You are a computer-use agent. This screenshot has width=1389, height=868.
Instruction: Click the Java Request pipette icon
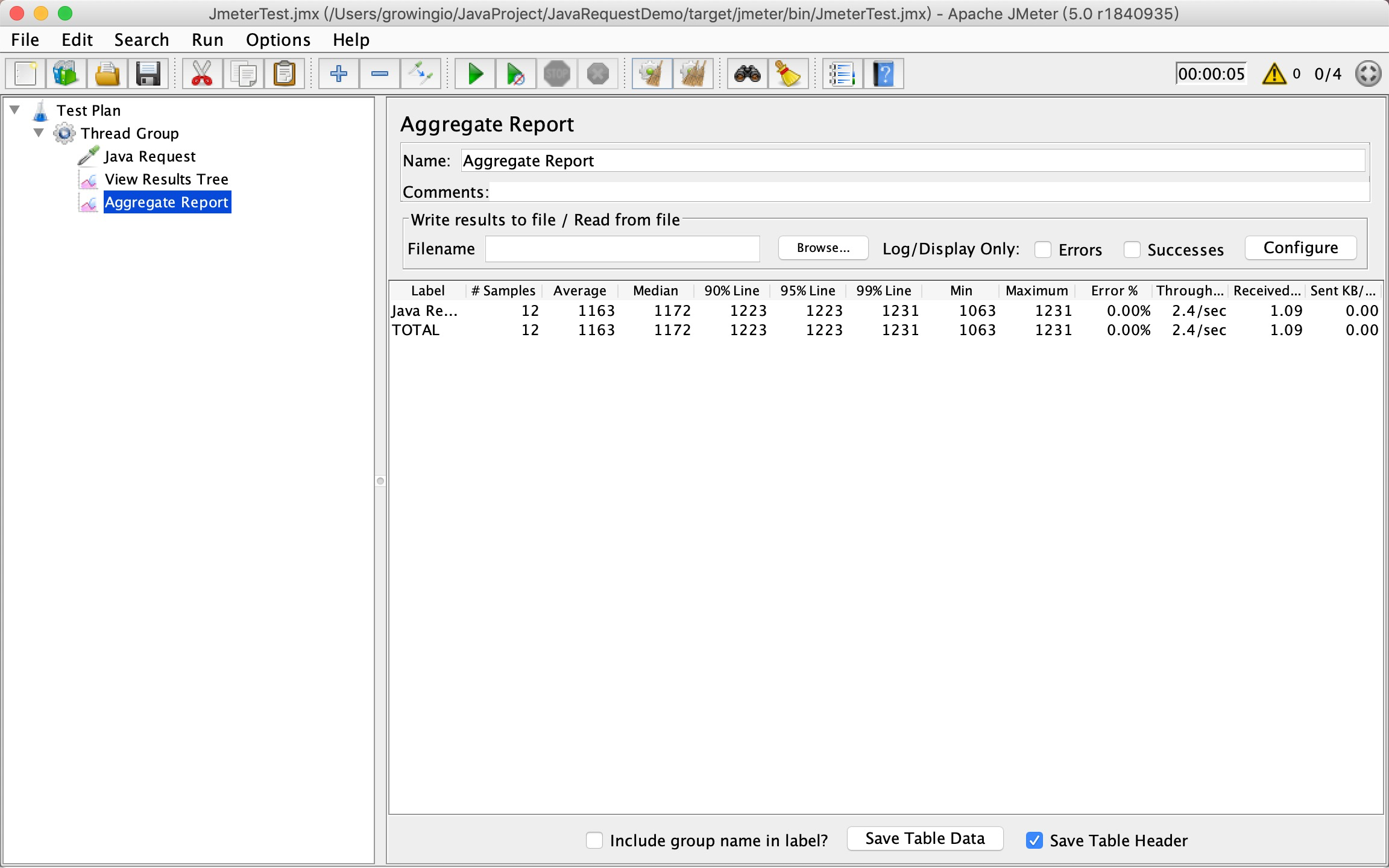pos(89,156)
